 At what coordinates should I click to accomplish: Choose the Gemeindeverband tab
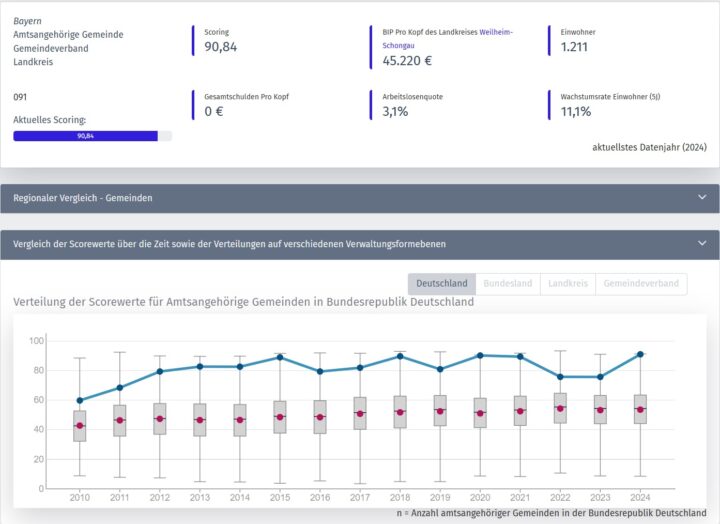coord(640,284)
